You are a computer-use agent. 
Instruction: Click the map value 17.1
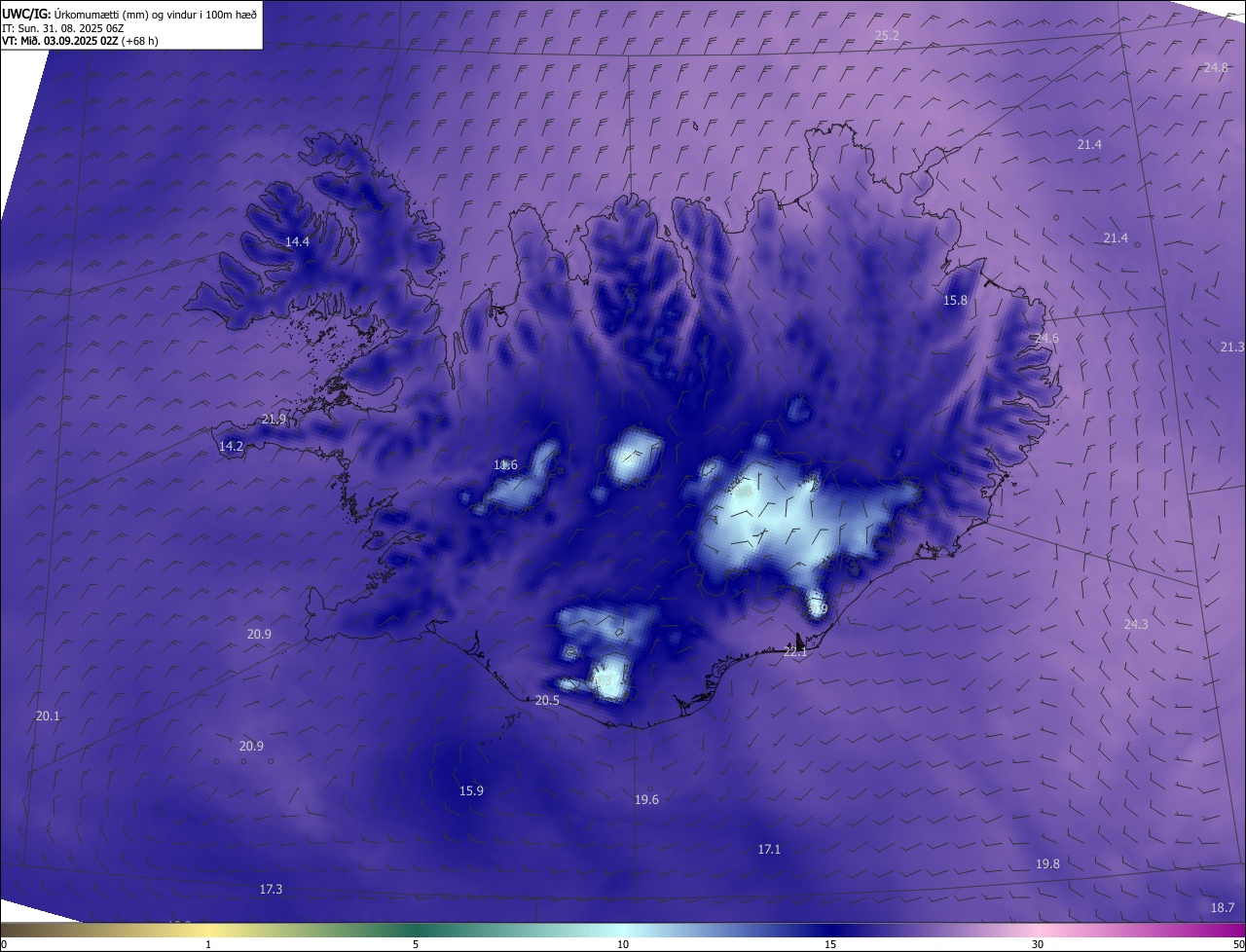(769, 849)
